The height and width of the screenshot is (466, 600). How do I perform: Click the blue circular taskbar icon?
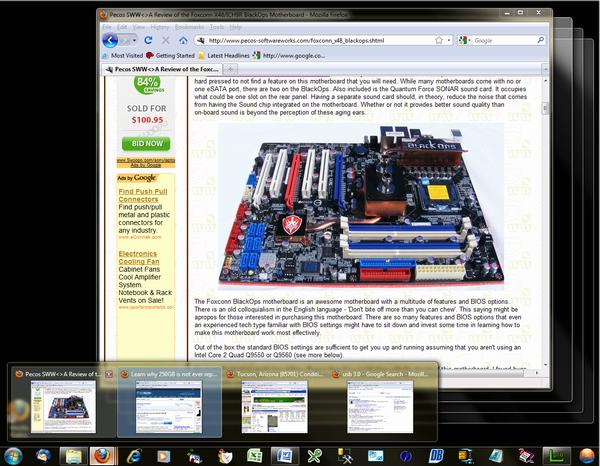[406, 456]
